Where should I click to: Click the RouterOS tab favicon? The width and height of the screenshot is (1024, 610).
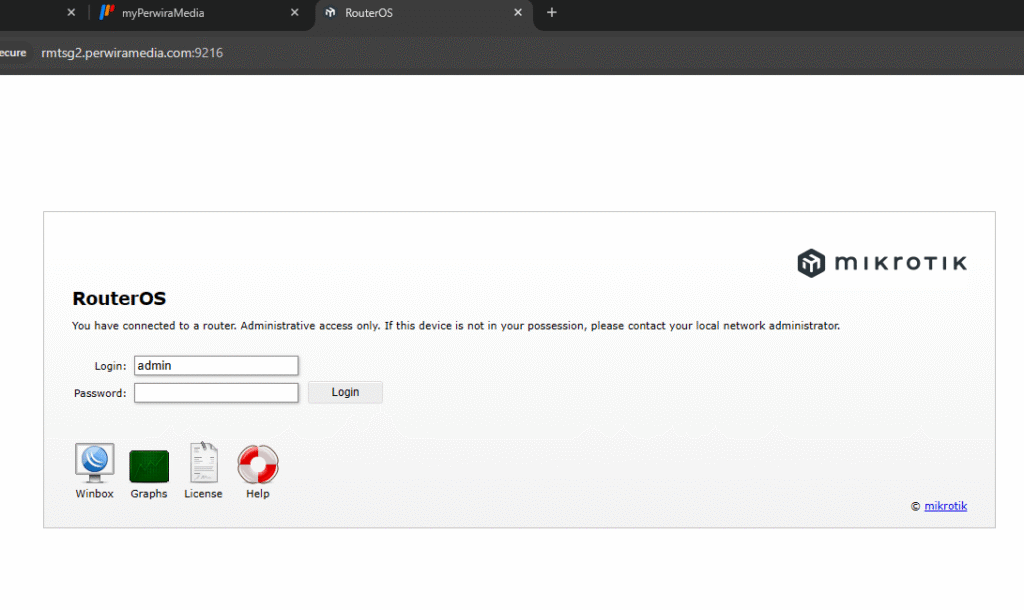point(330,12)
